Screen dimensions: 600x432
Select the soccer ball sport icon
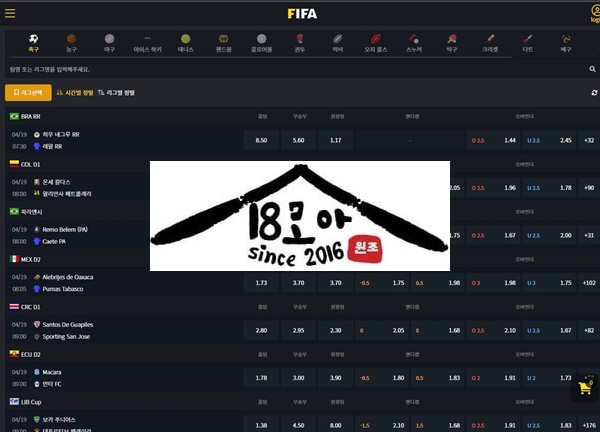point(33,39)
